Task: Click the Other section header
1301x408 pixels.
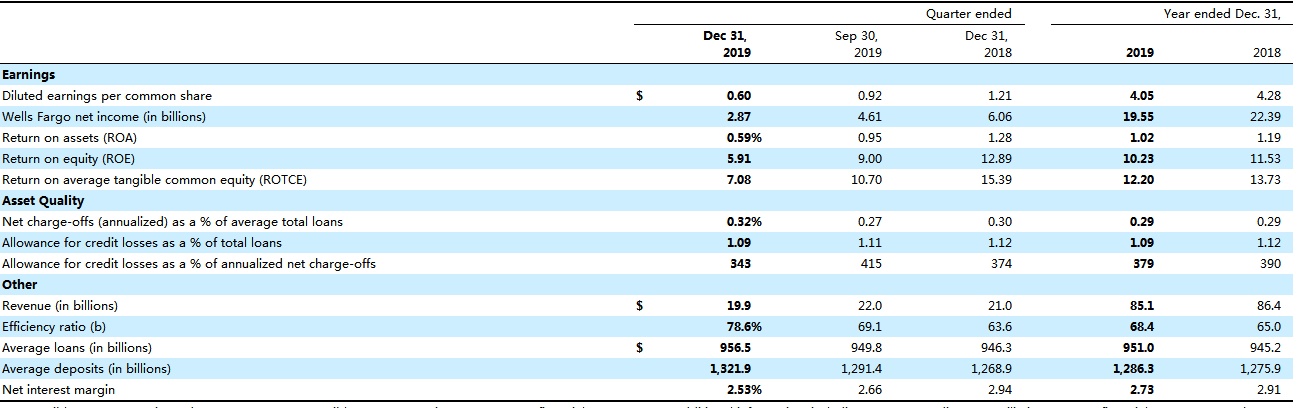Action: pos(20,285)
